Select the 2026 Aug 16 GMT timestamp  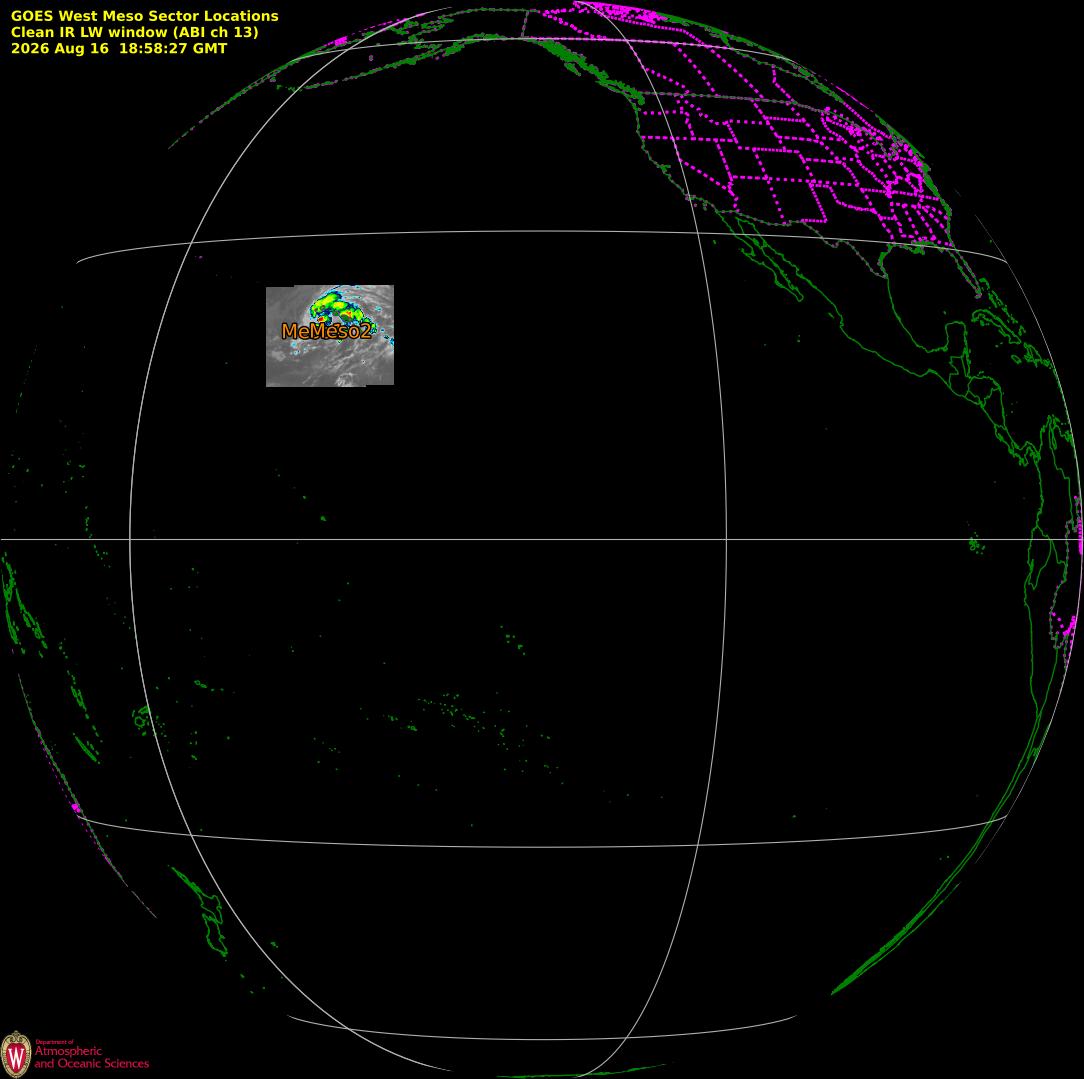[119, 48]
